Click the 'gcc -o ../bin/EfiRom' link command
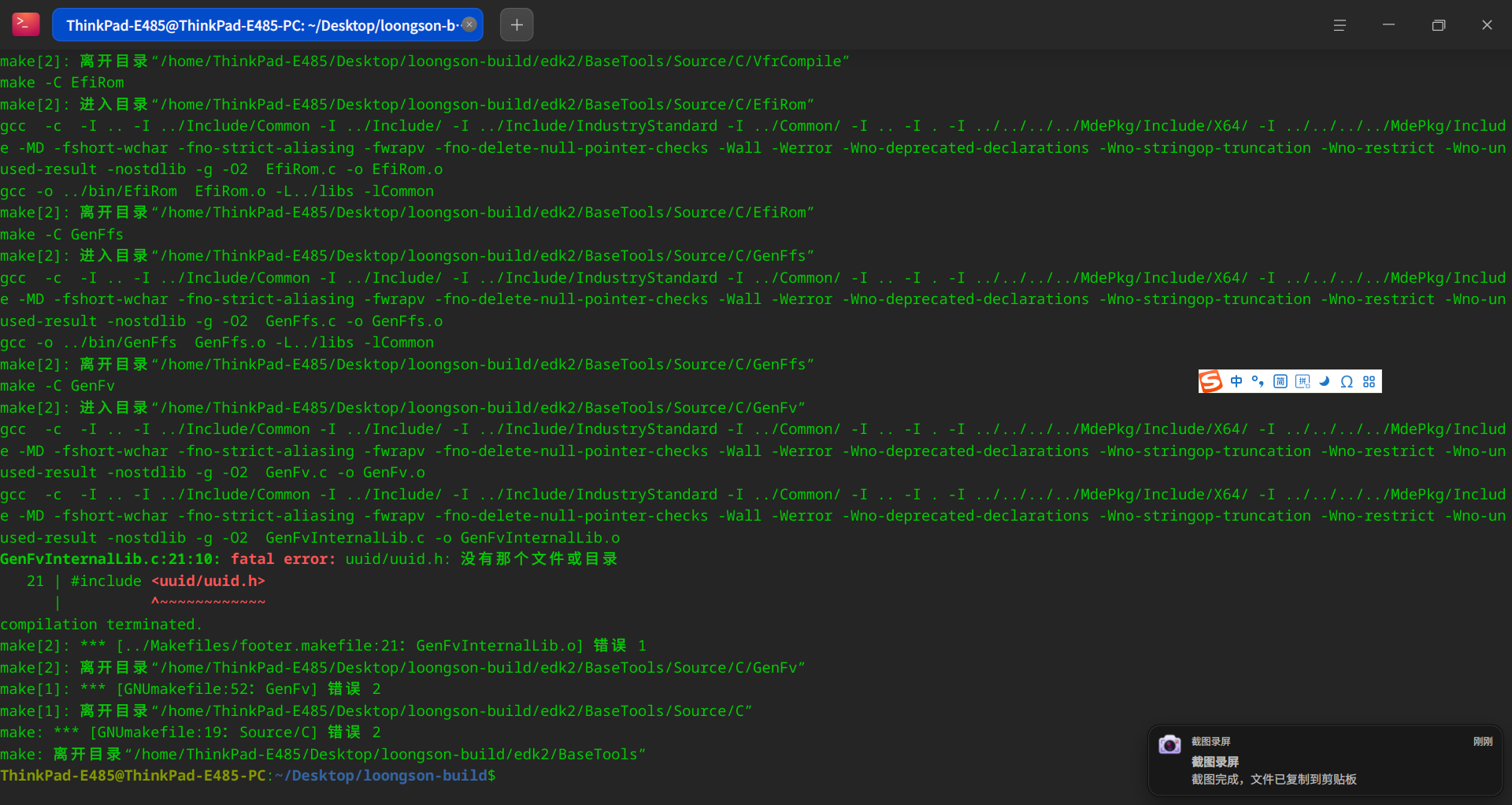The width and height of the screenshot is (1512, 805). point(217,191)
